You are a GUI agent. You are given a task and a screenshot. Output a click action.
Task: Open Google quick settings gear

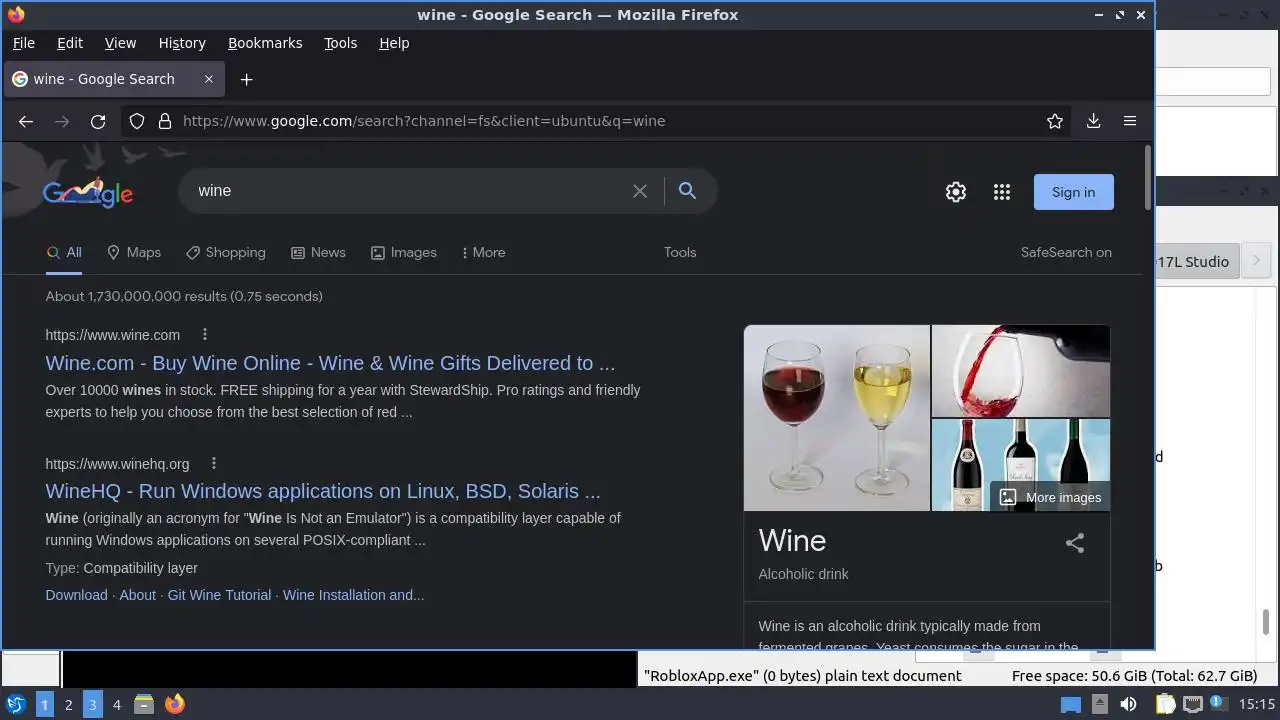(956, 192)
